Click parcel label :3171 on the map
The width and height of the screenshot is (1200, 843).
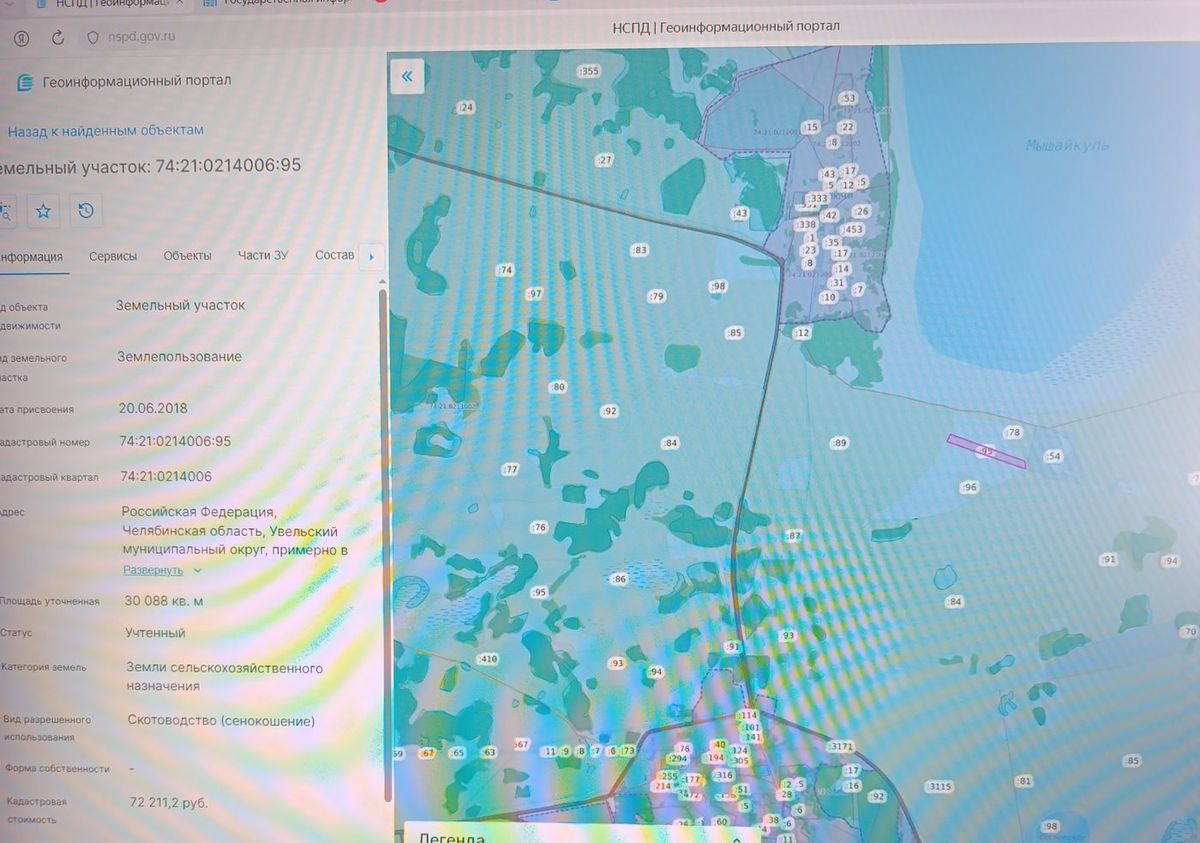(841, 747)
